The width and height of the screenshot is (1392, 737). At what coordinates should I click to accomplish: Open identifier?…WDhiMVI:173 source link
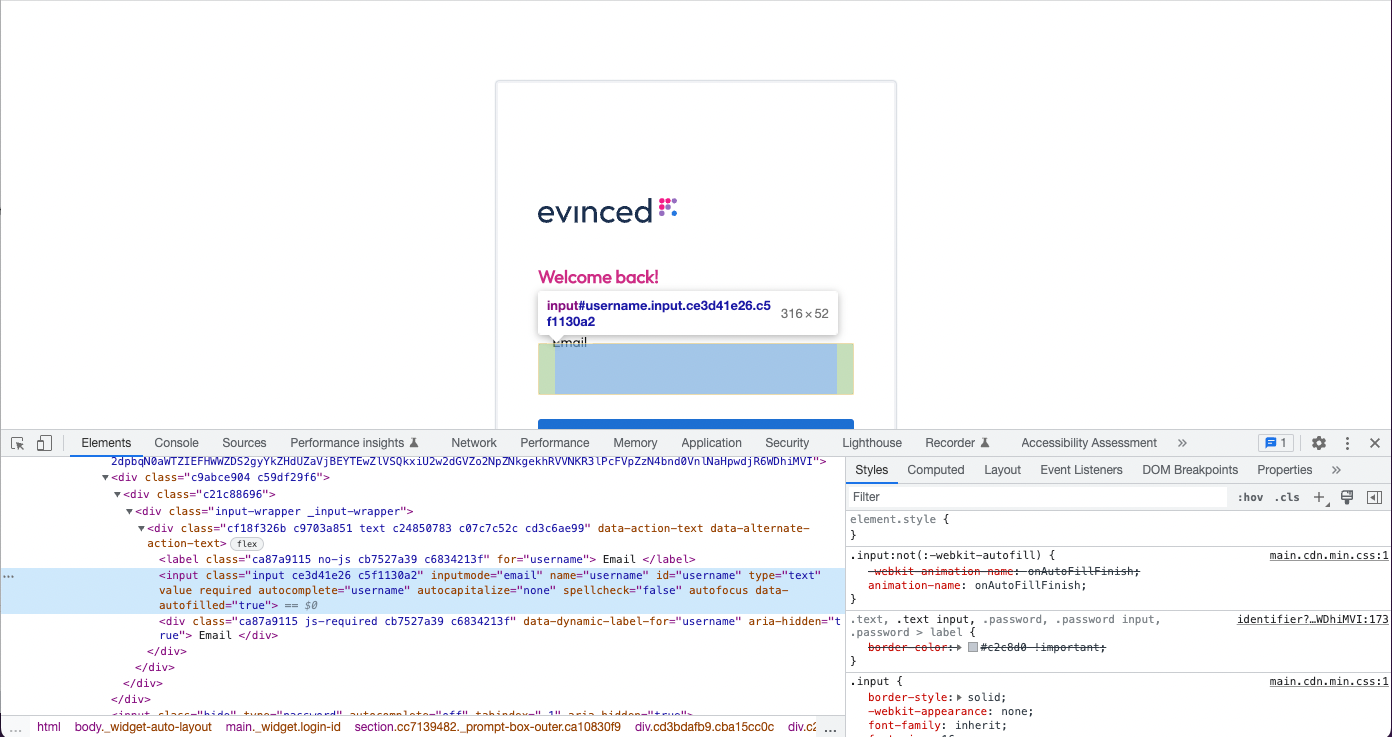point(1313,620)
